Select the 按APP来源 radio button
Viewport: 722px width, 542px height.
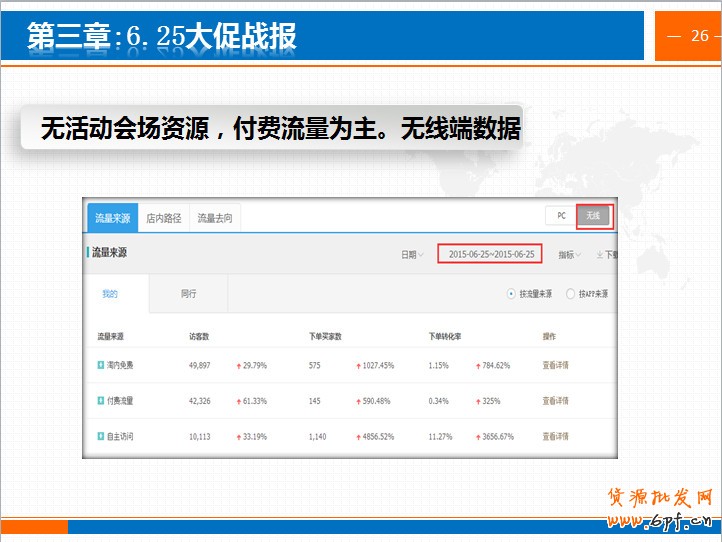point(570,294)
